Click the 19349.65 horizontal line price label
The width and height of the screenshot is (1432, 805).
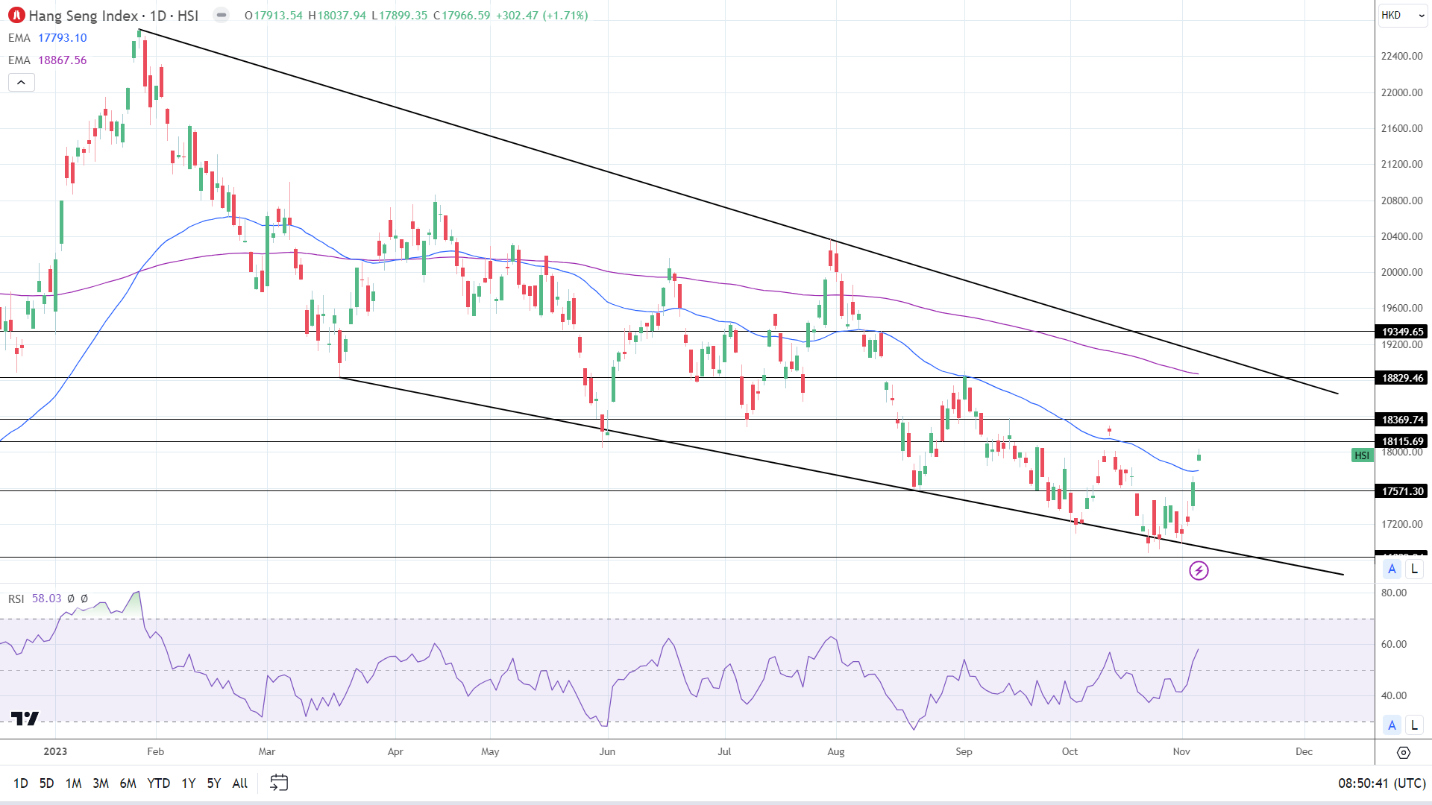click(x=1403, y=331)
